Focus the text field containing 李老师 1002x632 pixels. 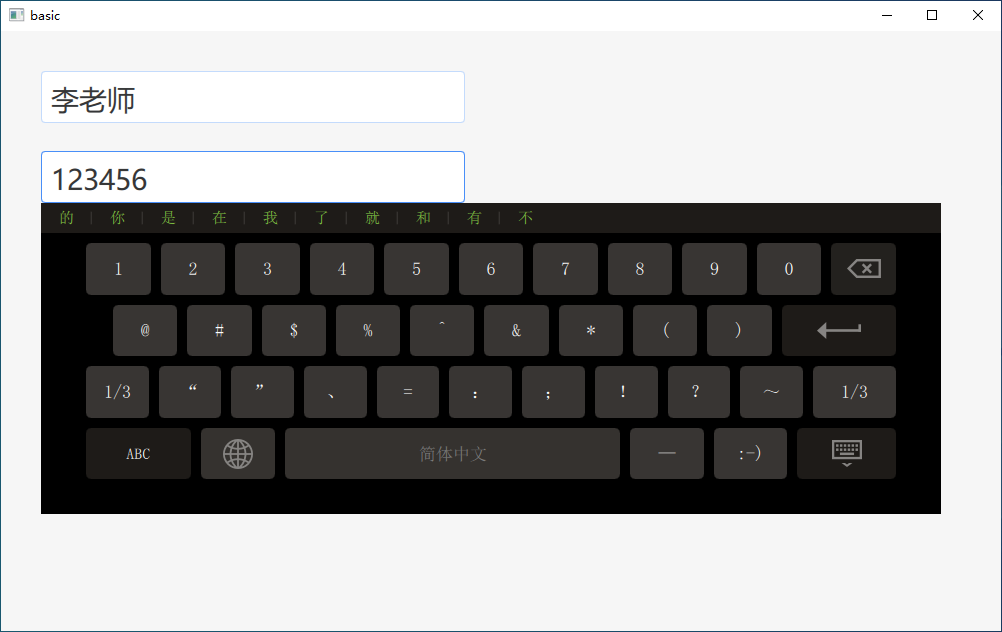click(x=253, y=97)
